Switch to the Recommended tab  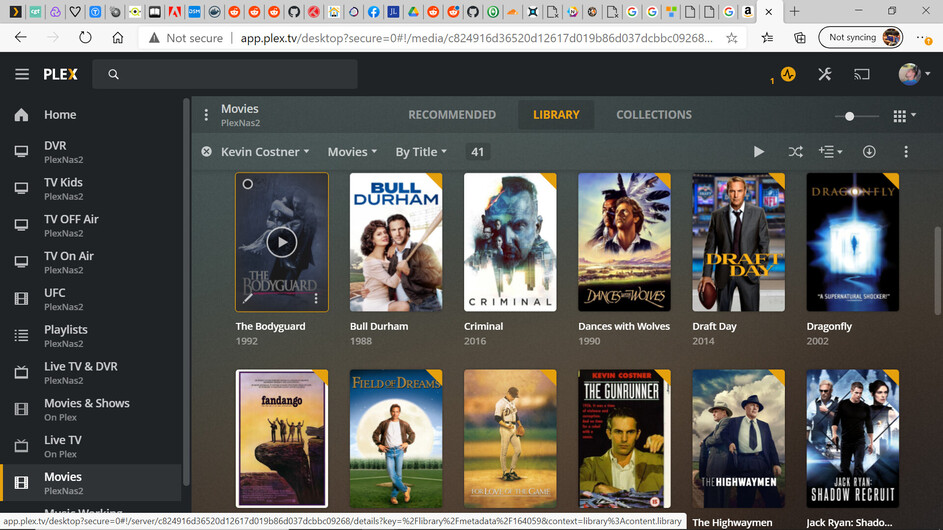452,114
